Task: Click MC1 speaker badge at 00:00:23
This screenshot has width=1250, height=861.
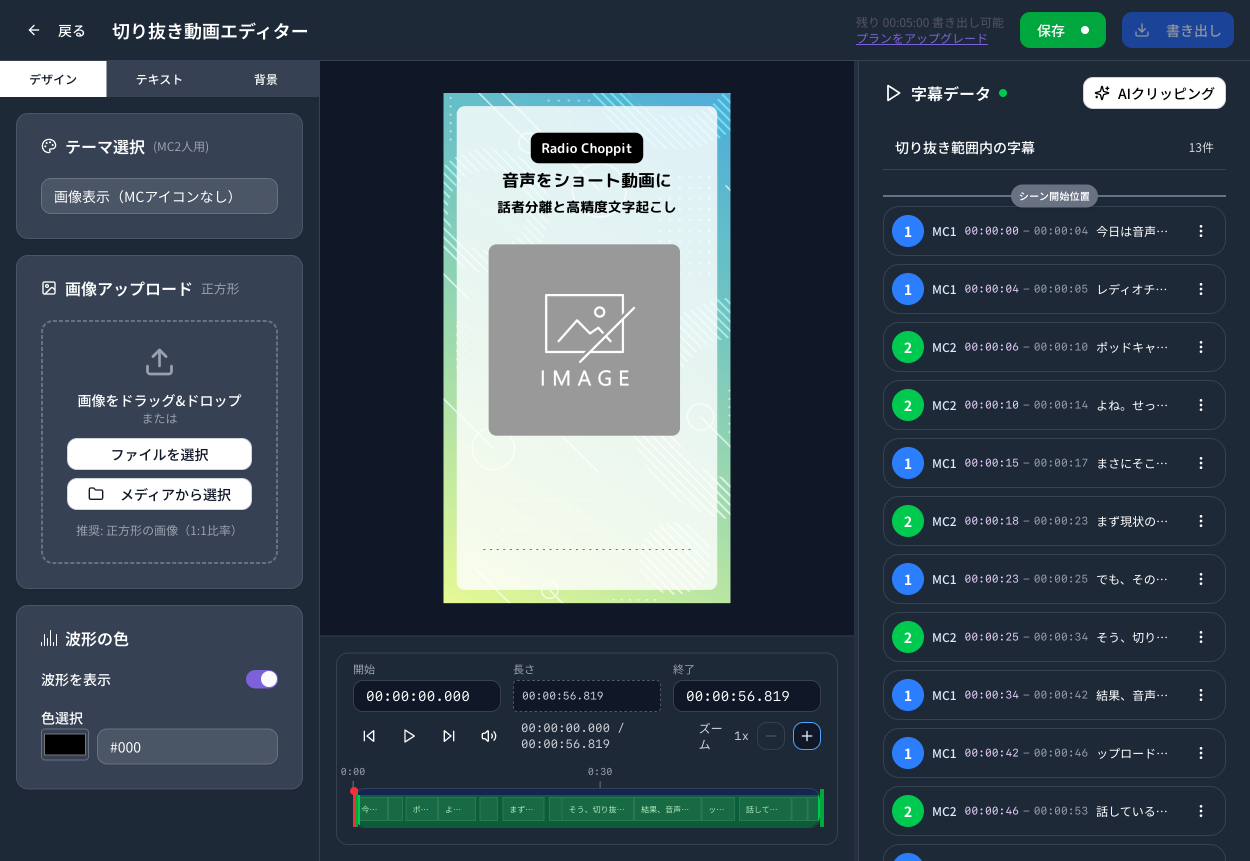Action: pos(908,579)
